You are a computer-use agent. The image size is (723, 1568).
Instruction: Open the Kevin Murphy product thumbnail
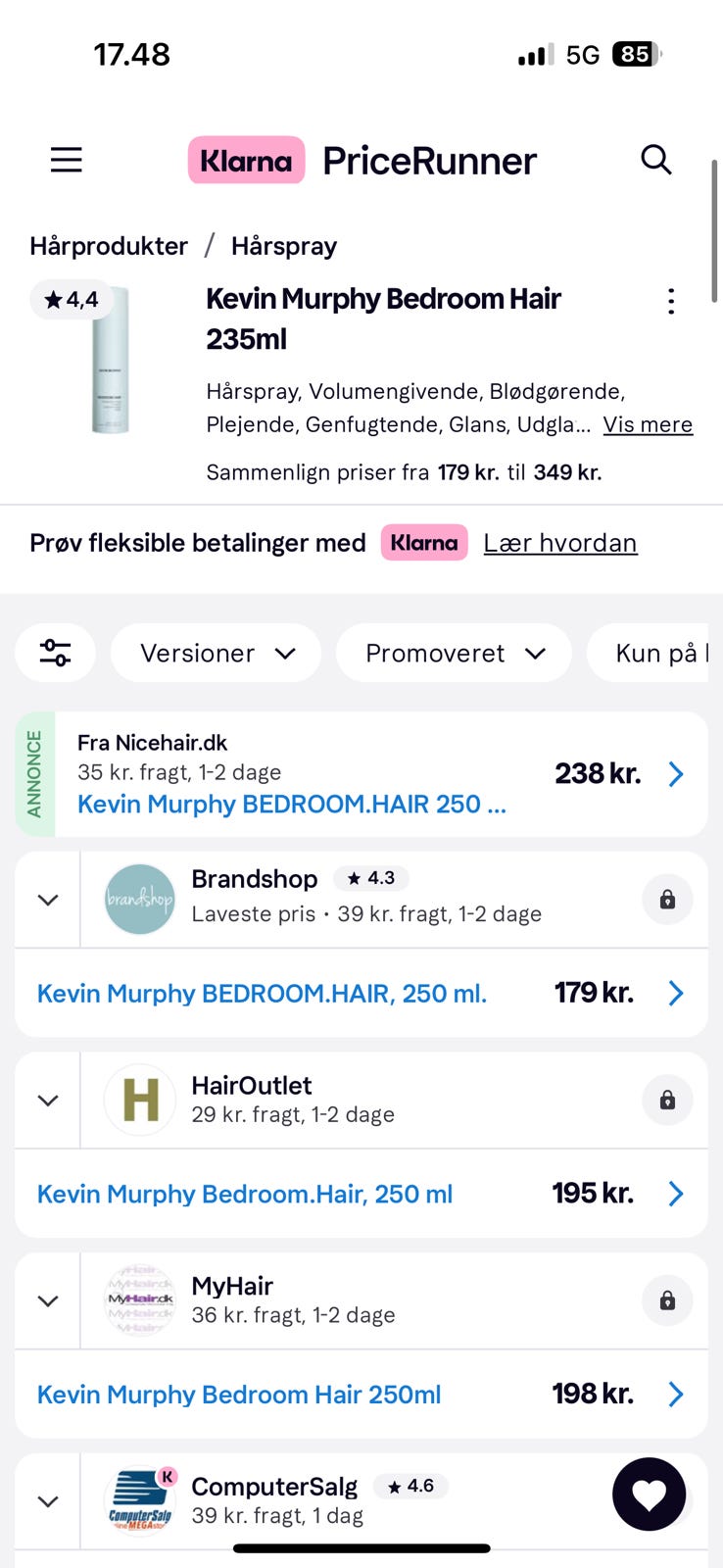coord(109,361)
